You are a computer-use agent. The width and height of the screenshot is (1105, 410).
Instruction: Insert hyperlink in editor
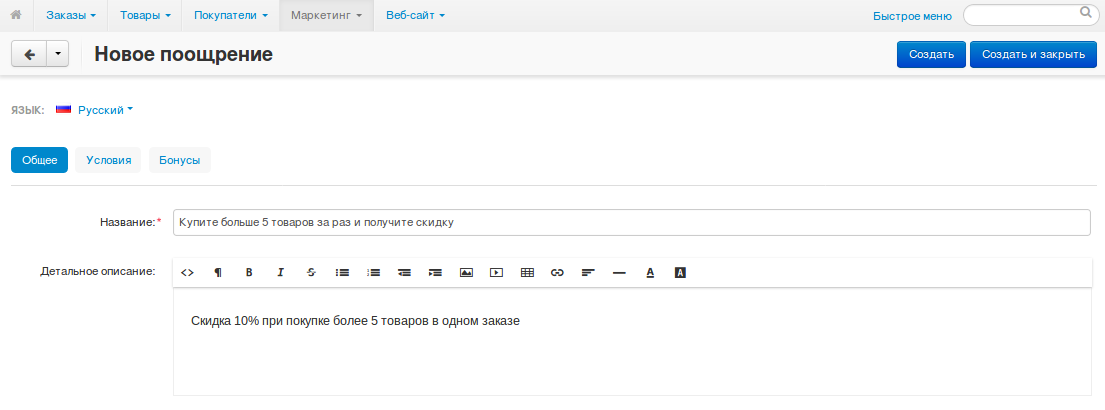pos(557,273)
